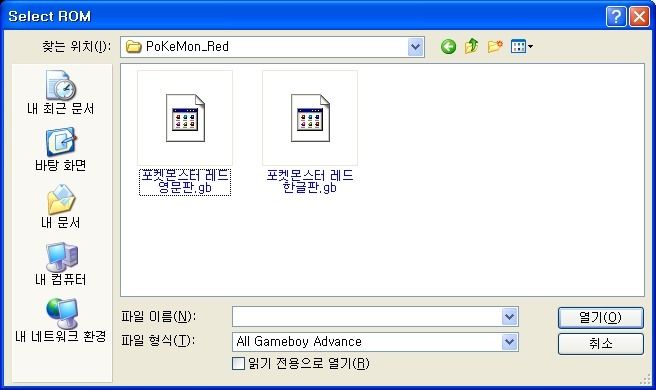Click the help question mark button

pyautogui.click(x=615, y=17)
